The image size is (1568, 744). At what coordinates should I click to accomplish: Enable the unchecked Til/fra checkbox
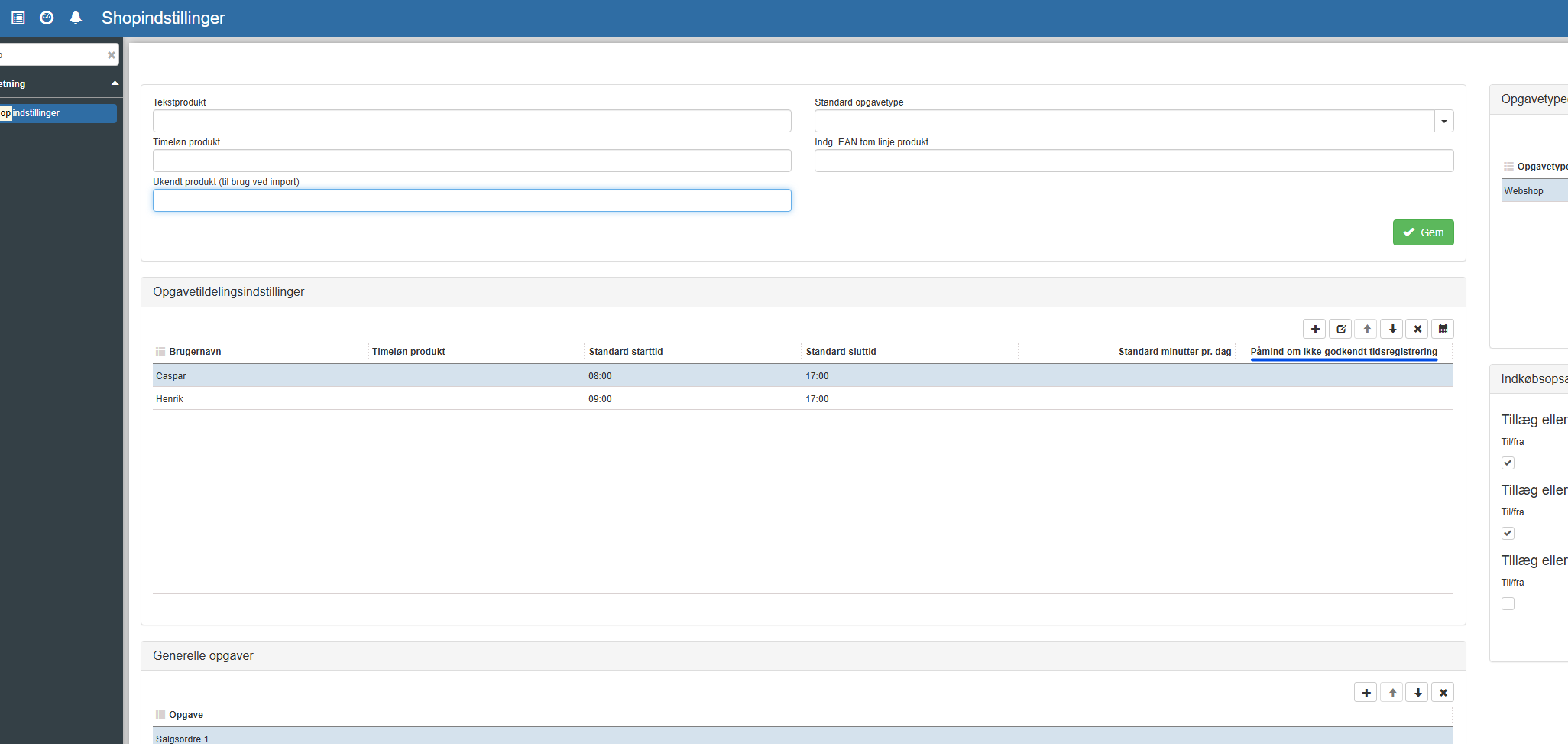pos(1508,603)
